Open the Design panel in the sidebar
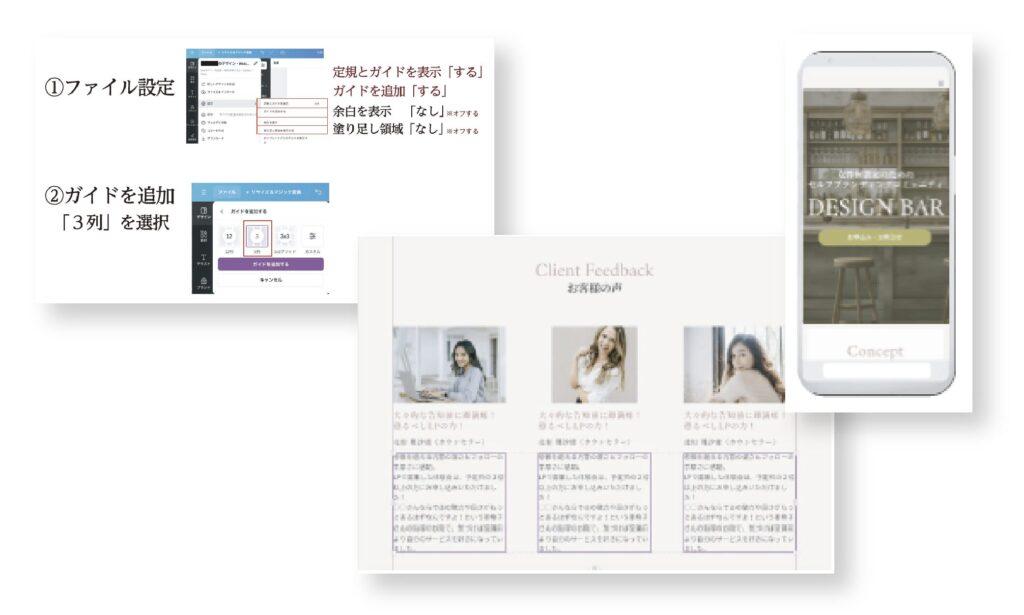 click(203, 214)
